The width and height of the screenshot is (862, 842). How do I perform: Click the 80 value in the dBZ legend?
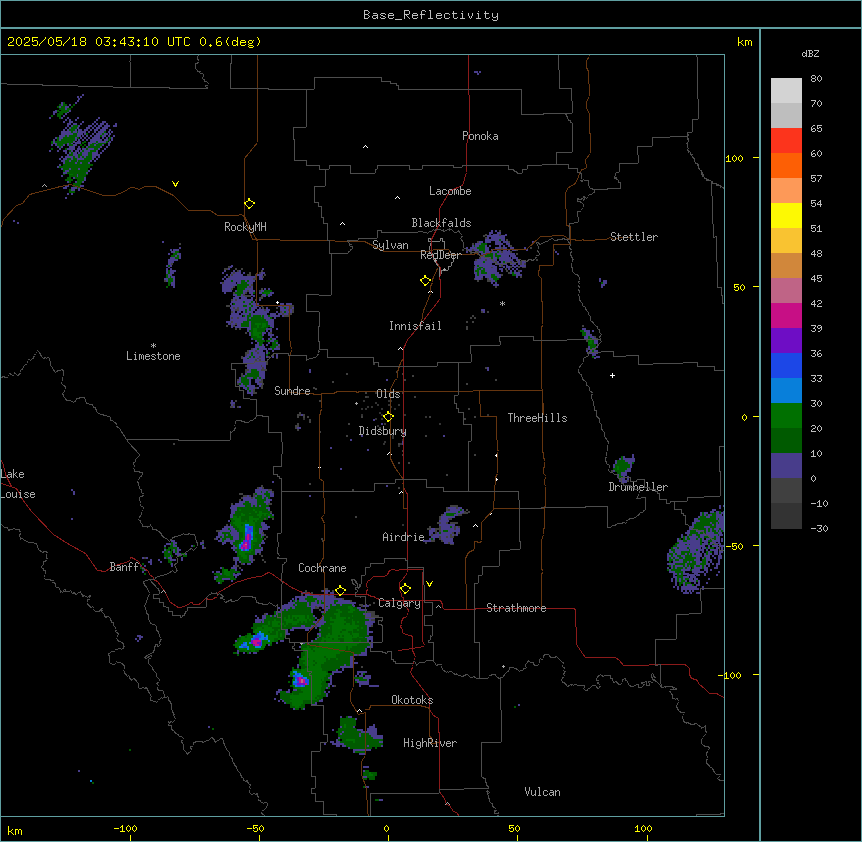coord(816,79)
